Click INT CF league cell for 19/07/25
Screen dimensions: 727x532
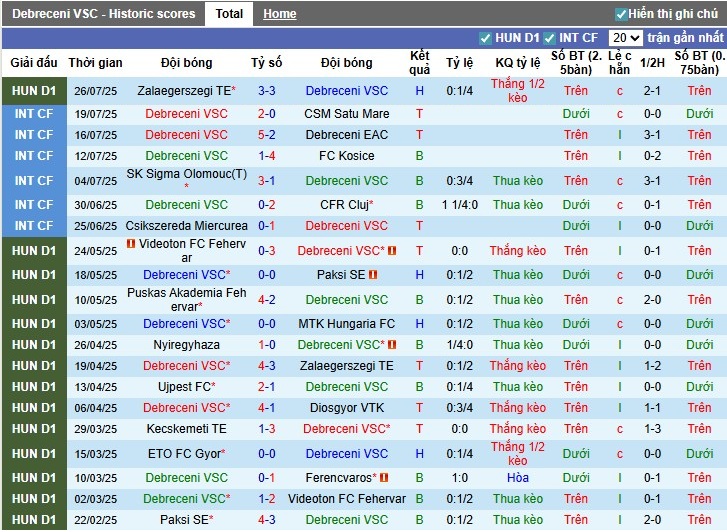[34, 114]
